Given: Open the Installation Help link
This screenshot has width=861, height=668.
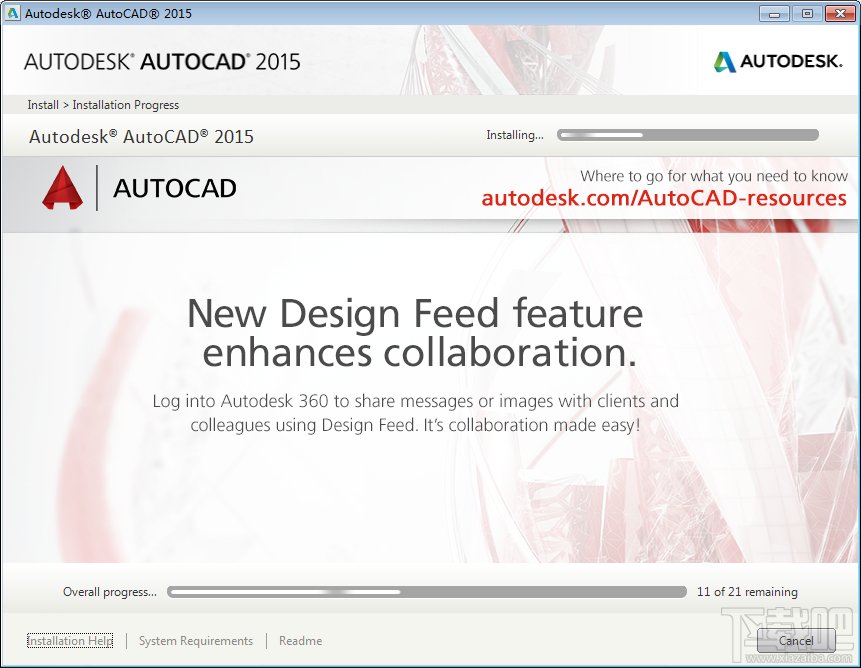Looking at the screenshot, I should 69,641.
